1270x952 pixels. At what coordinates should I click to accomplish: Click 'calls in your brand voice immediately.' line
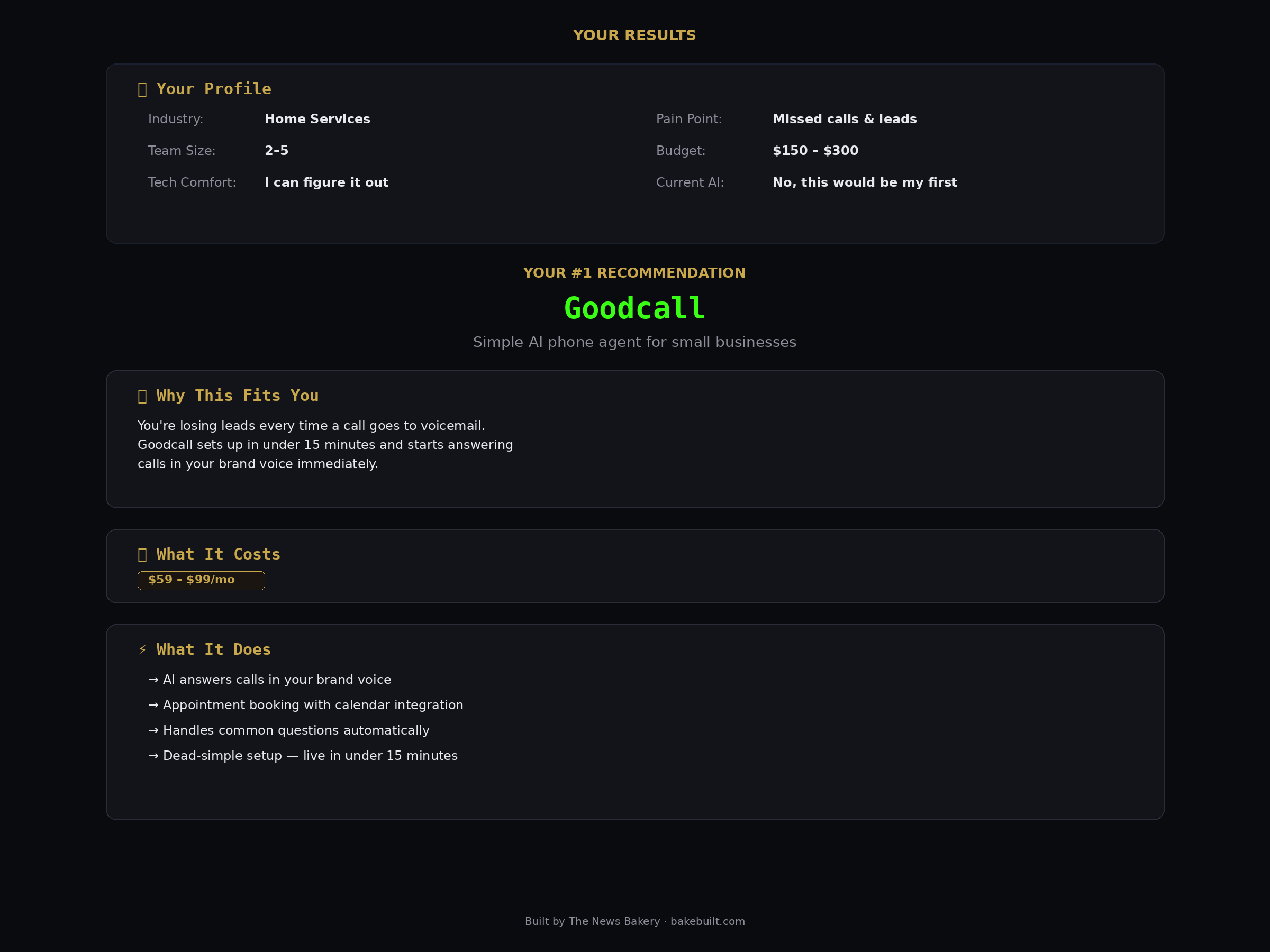tap(258, 464)
